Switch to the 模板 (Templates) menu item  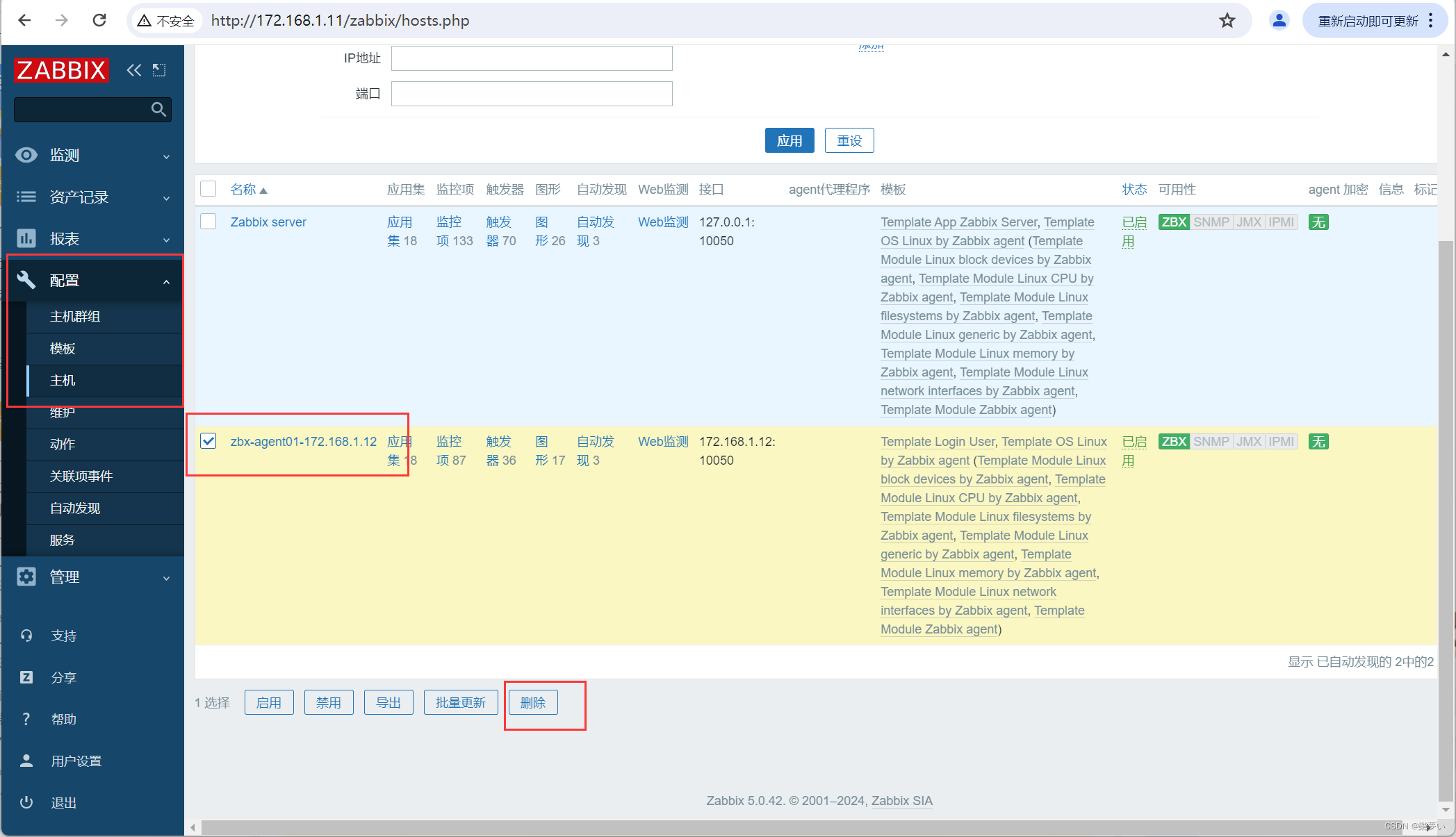[62, 348]
